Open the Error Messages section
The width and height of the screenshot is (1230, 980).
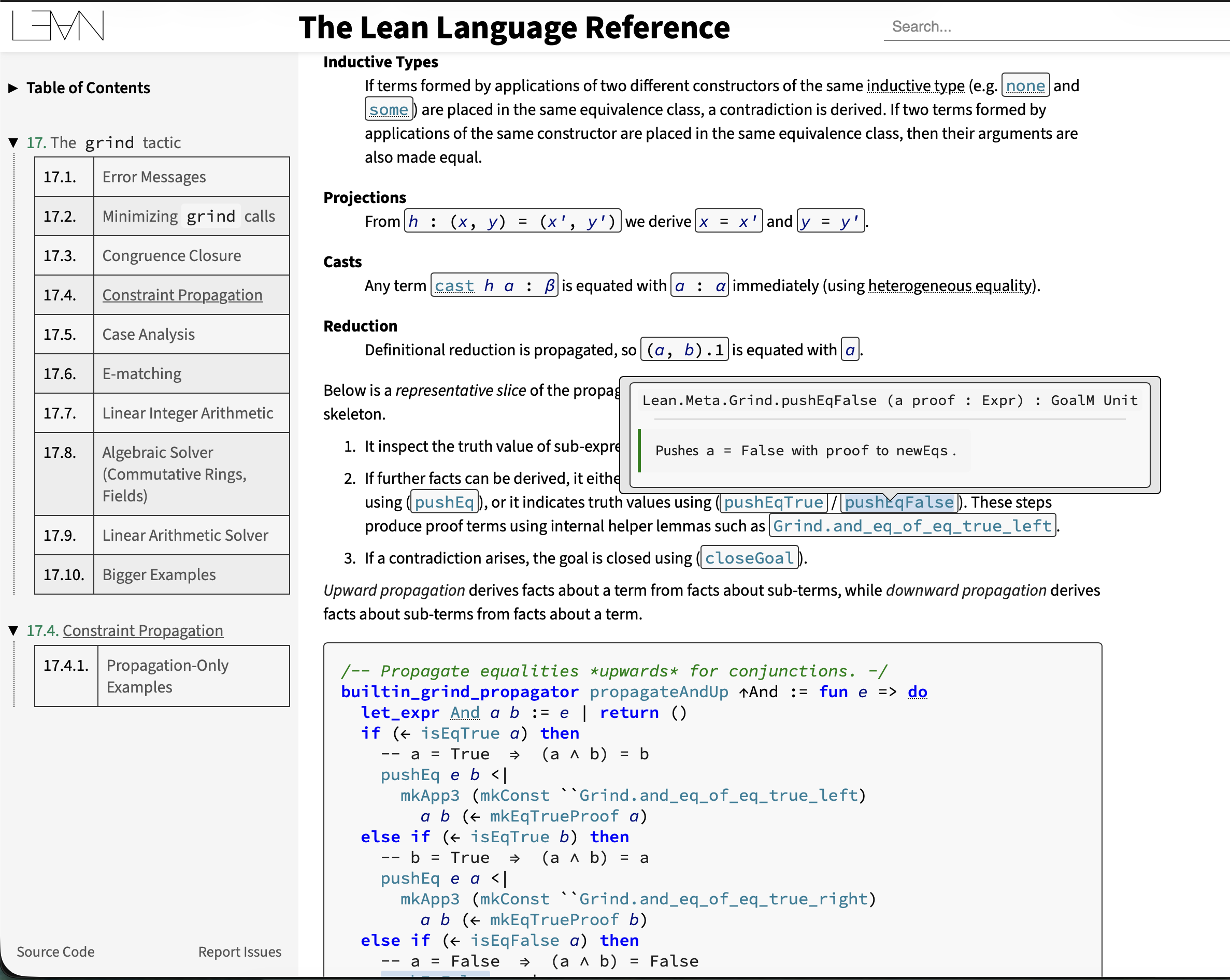154,177
